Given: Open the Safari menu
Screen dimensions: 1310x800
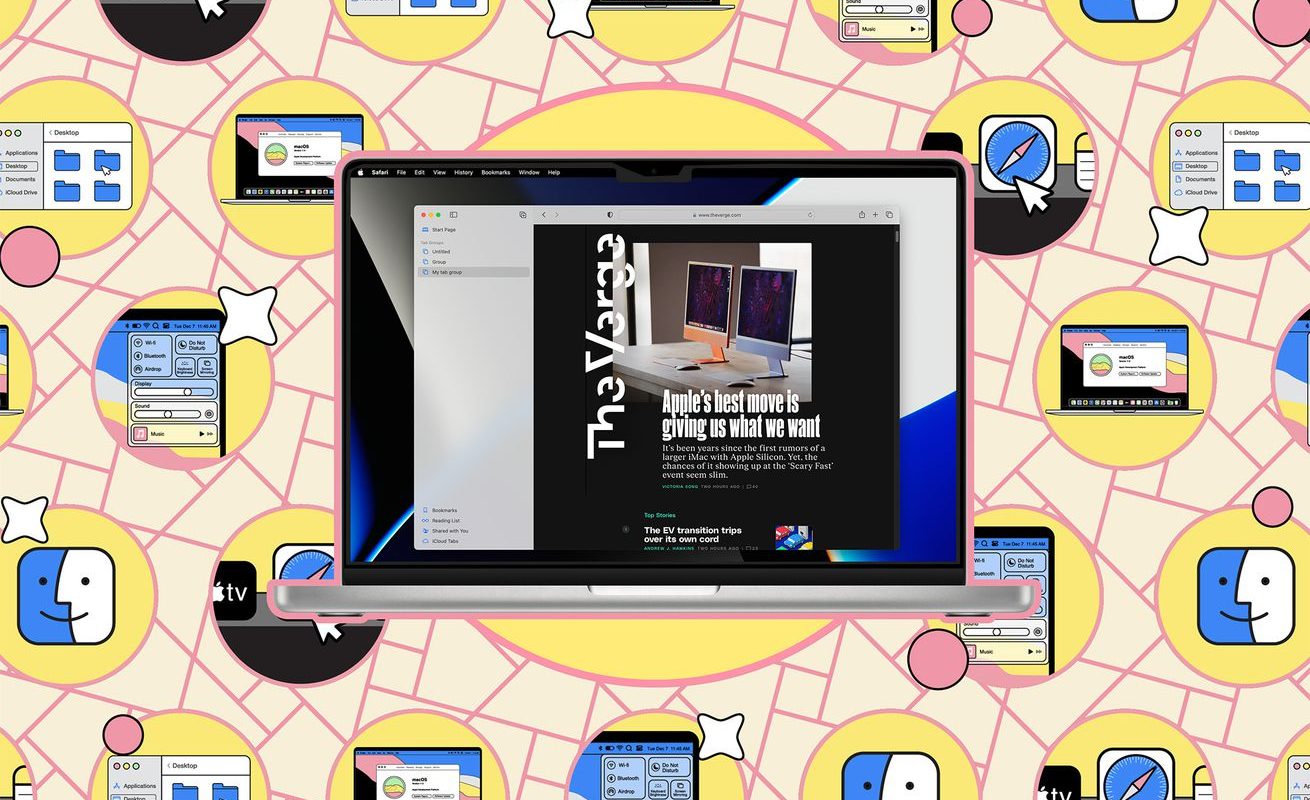Looking at the screenshot, I should (x=380, y=172).
